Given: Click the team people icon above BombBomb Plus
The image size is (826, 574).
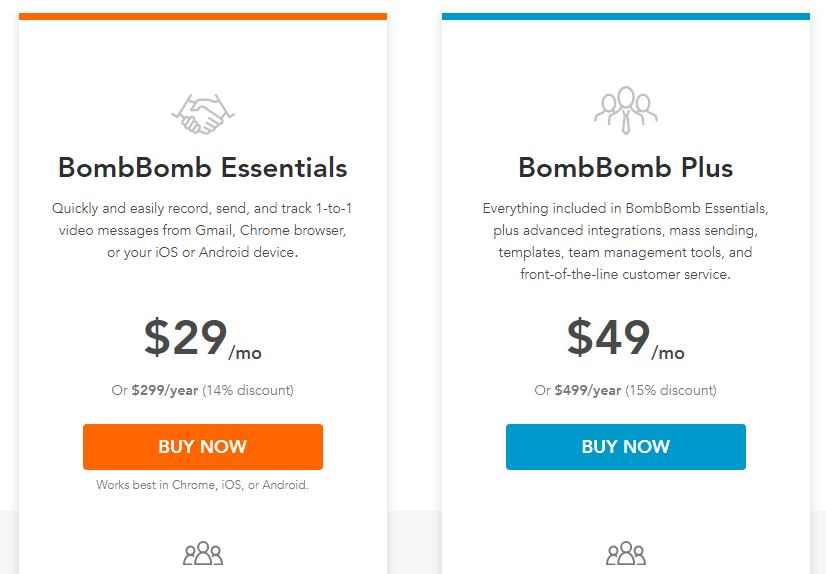Looking at the screenshot, I should click(626, 110).
